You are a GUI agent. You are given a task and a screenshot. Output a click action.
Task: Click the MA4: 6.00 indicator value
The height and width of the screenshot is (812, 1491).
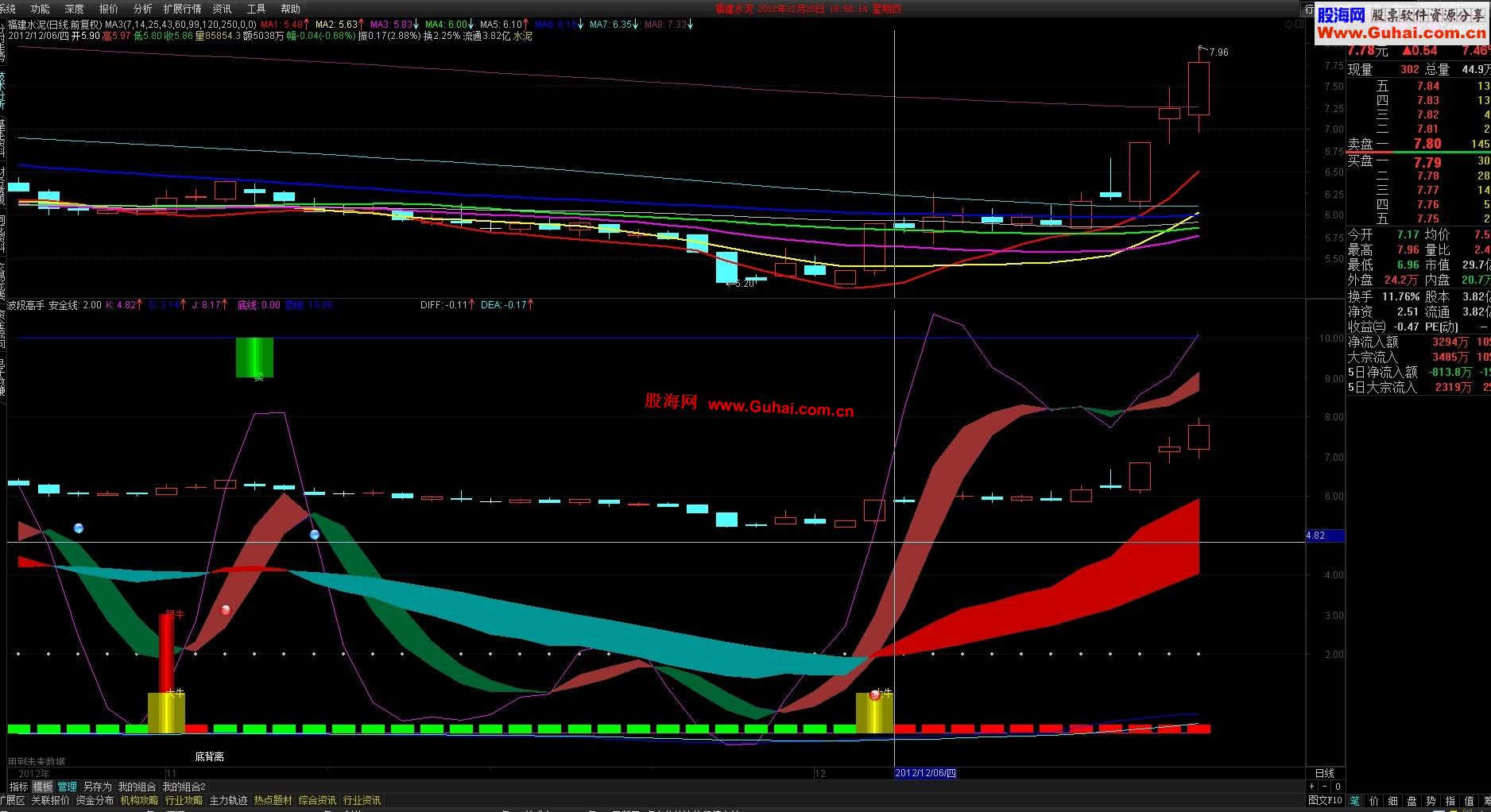[x=448, y=25]
